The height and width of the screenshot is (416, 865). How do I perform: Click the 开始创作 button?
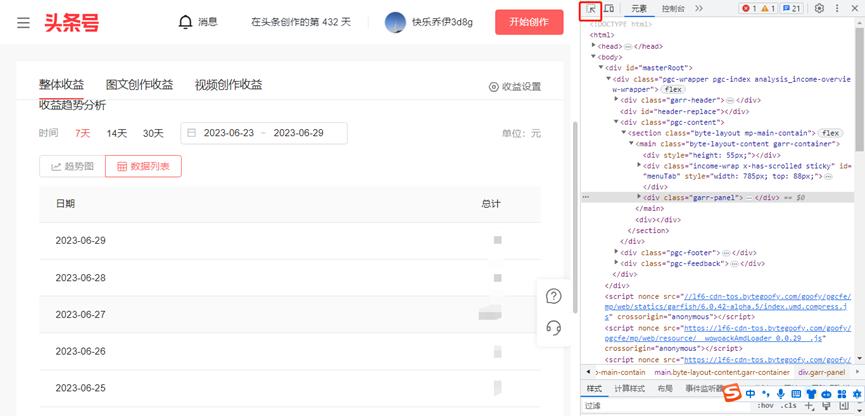529,22
